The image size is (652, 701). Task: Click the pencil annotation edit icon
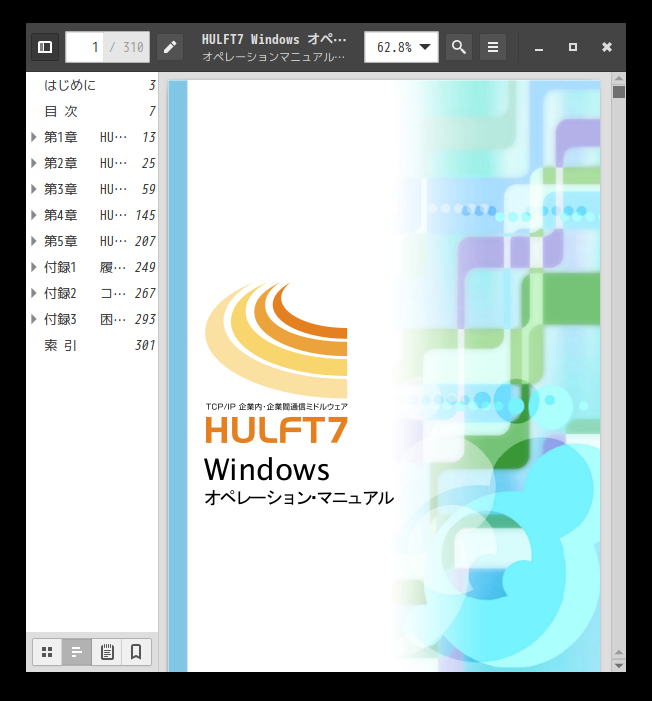tap(170, 47)
